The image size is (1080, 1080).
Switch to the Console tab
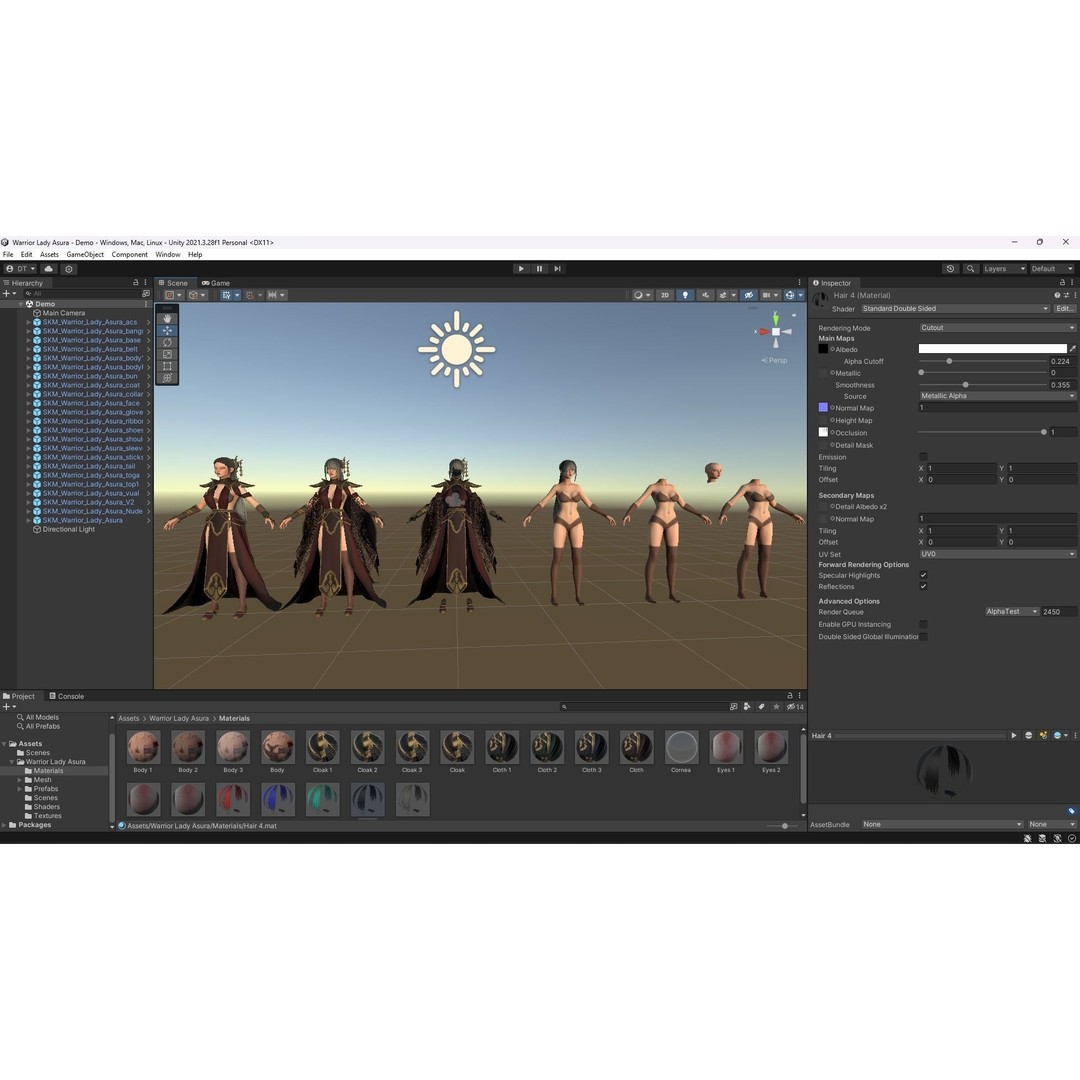66,696
